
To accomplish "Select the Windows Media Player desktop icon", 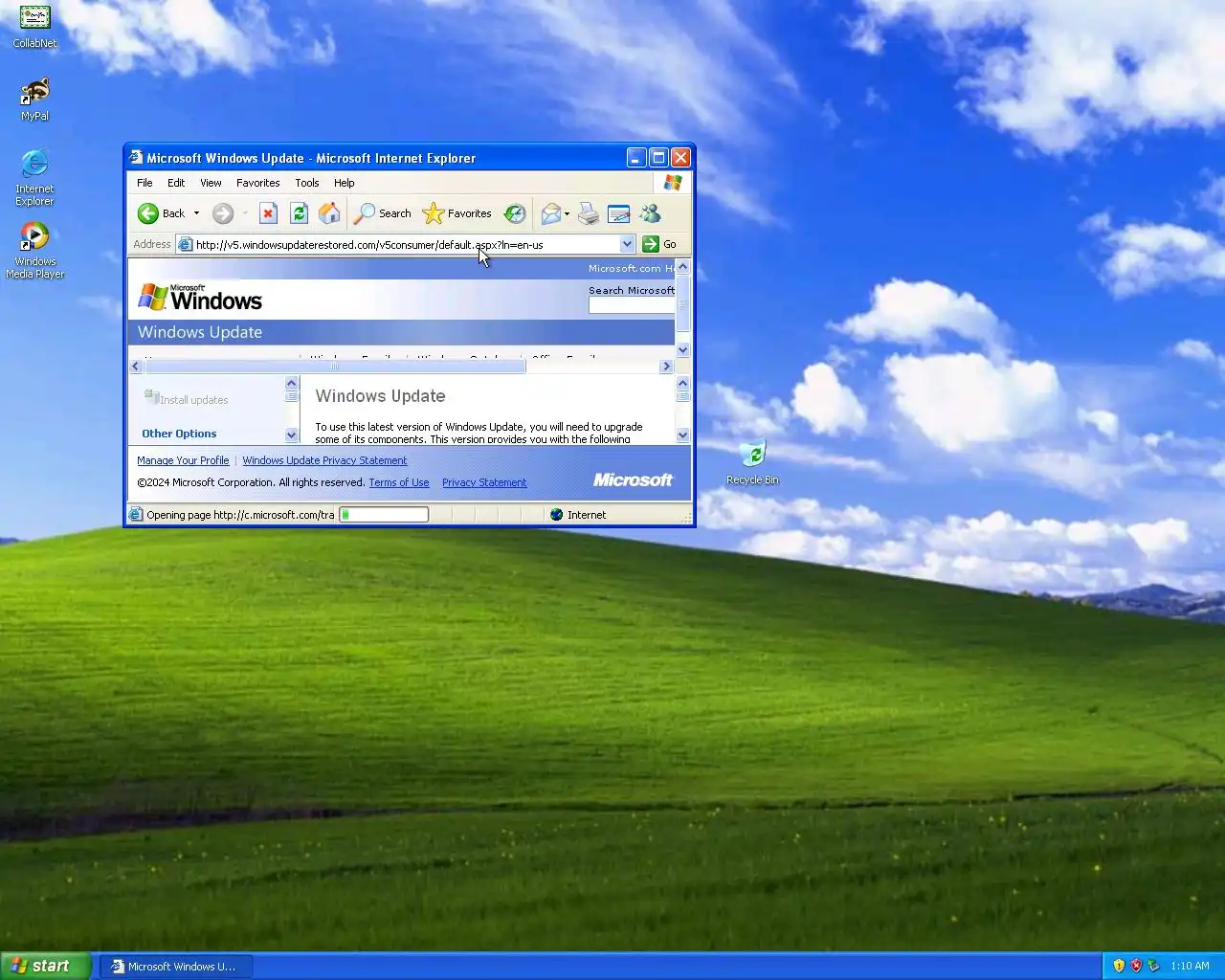I will click(34, 251).
